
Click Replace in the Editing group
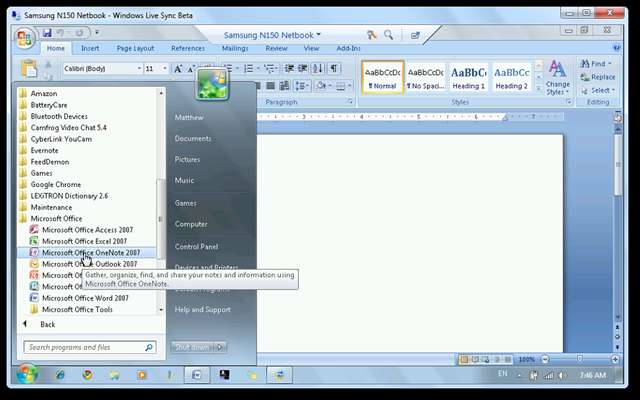pyautogui.click(x=598, y=77)
